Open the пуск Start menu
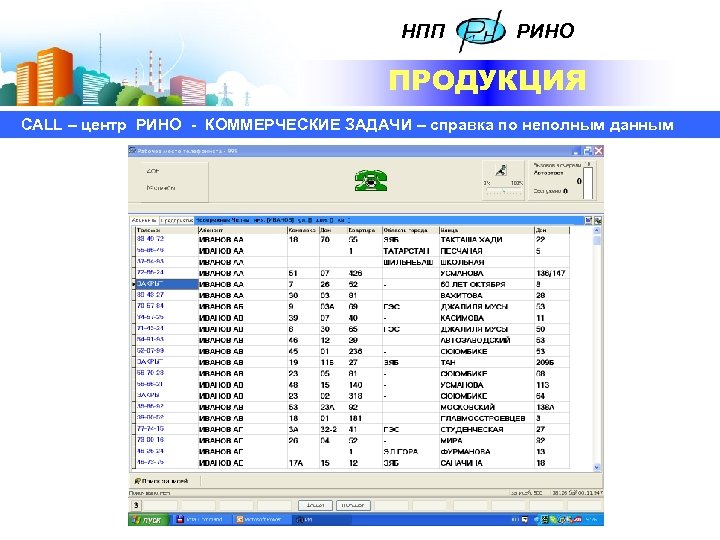 tap(148, 520)
